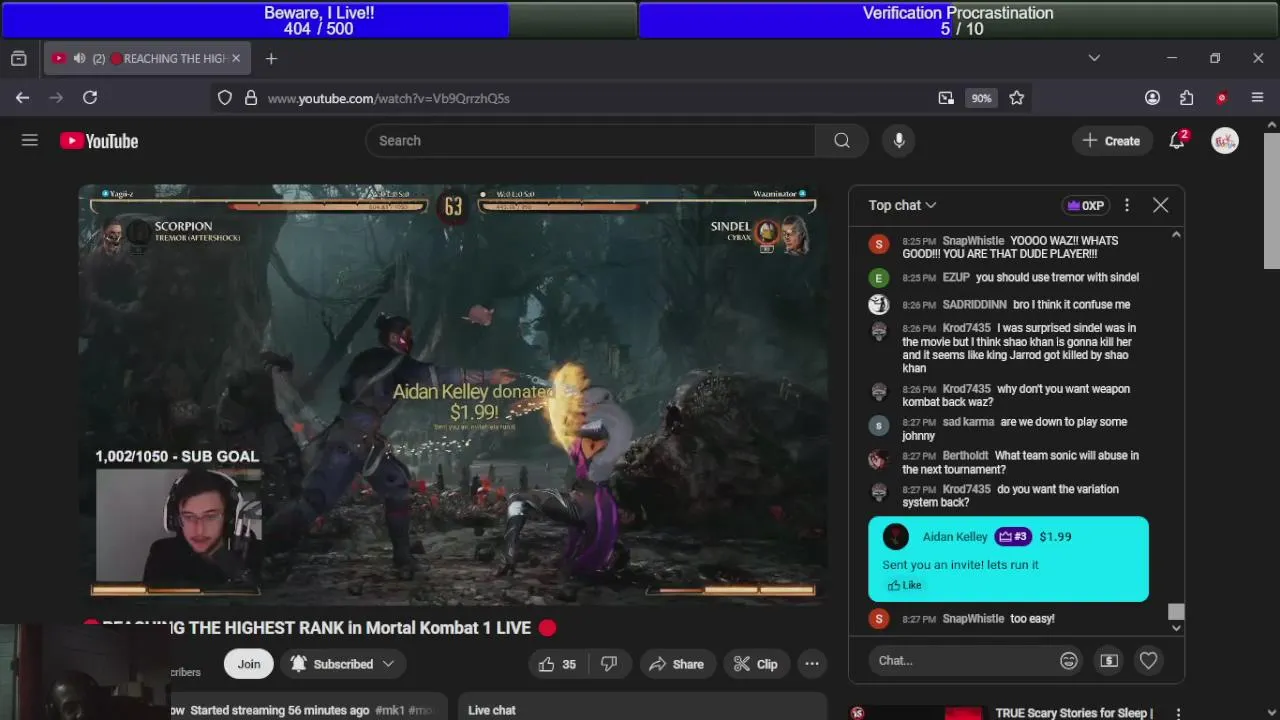Click the sad karma chat avatar
The width and height of the screenshot is (1280, 720).
click(879, 426)
